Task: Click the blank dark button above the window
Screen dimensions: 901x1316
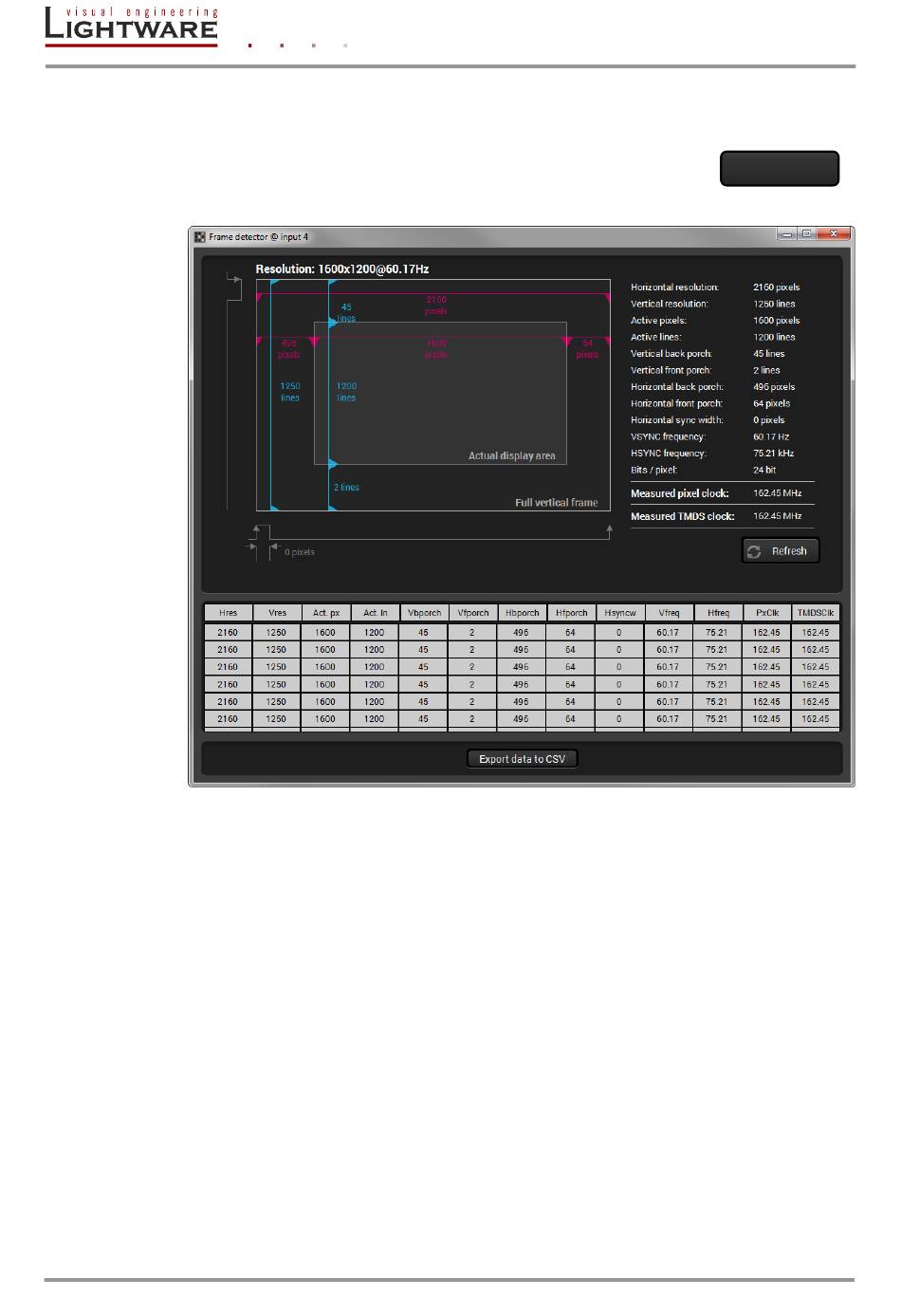Action: tap(779, 169)
